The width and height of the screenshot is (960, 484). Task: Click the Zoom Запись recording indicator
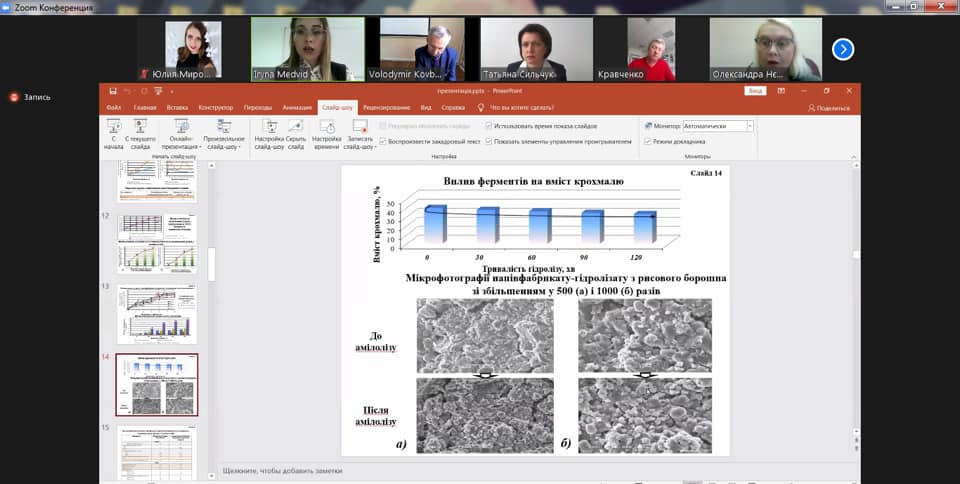[x=30, y=97]
